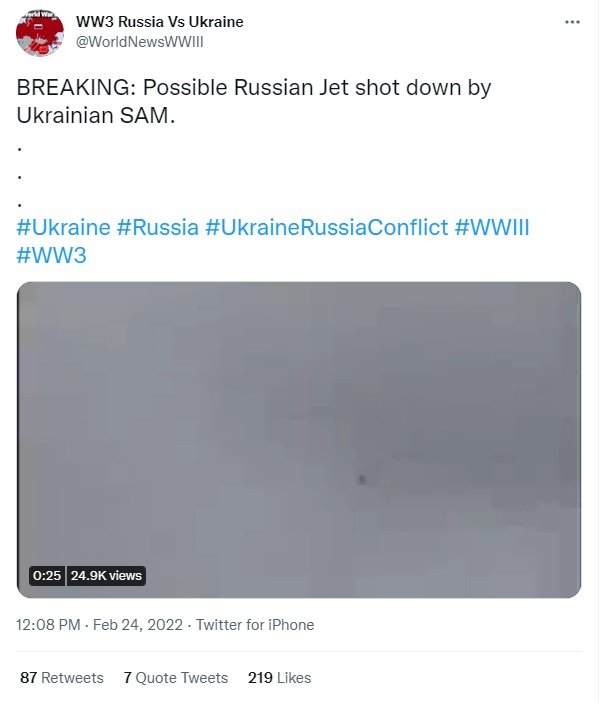Show the 7 Quote Tweets
The image size is (607, 703).
175,678
